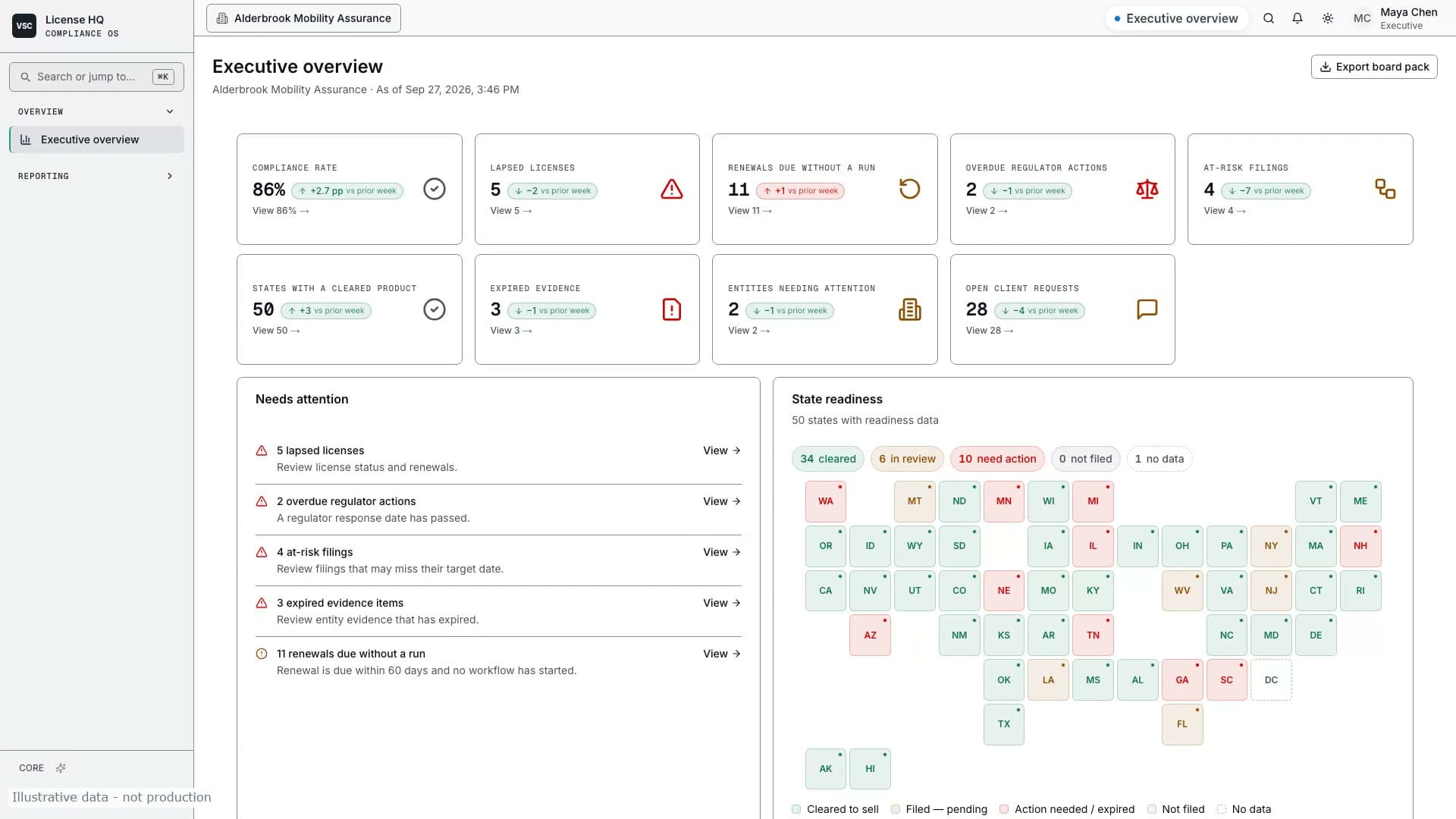Viewport: 1456px width, 819px height.
Task: Click the search magnifier icon in header
Action: 1269,18
